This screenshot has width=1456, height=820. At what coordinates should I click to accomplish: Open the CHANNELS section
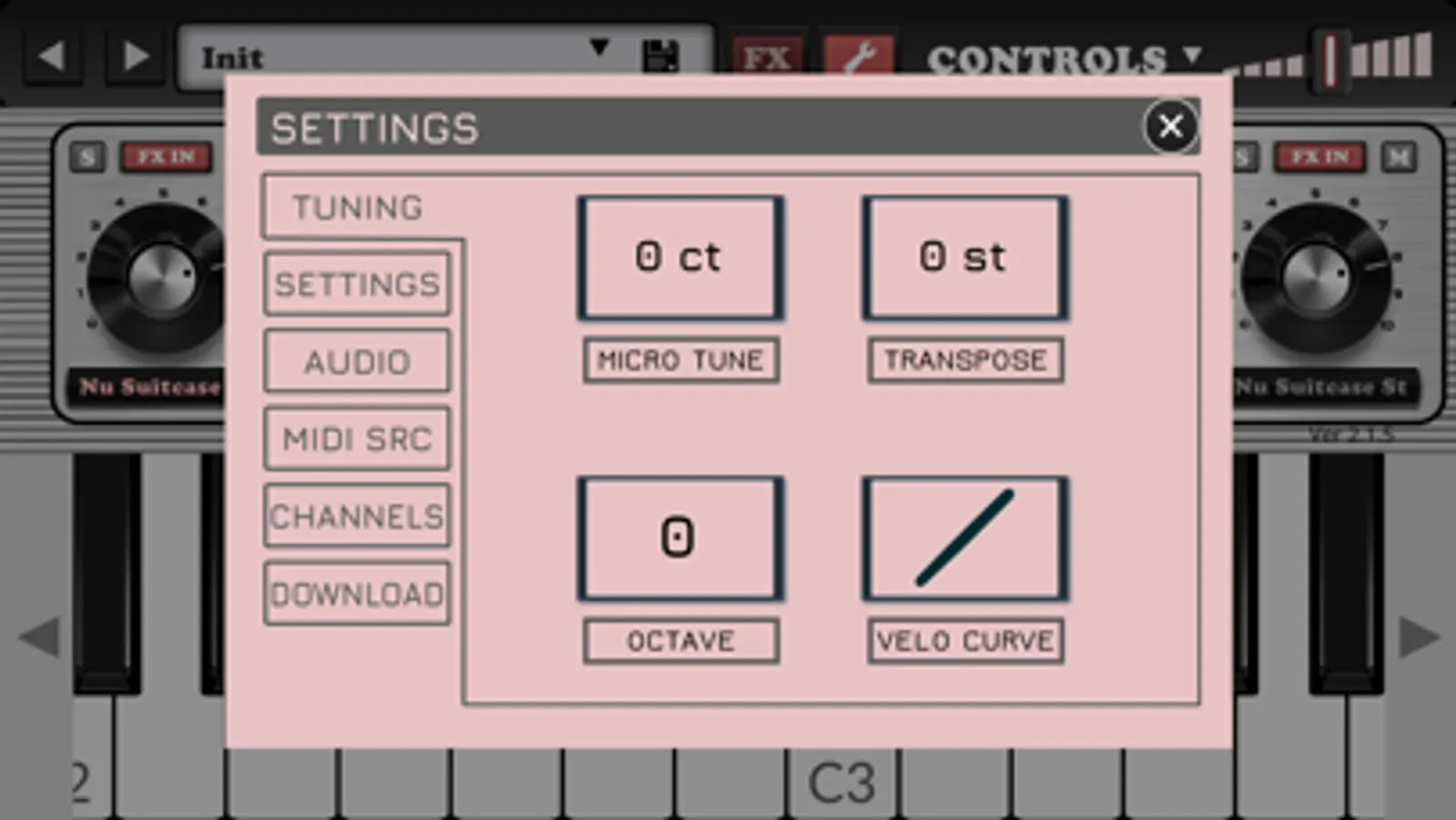pos(357,517)
